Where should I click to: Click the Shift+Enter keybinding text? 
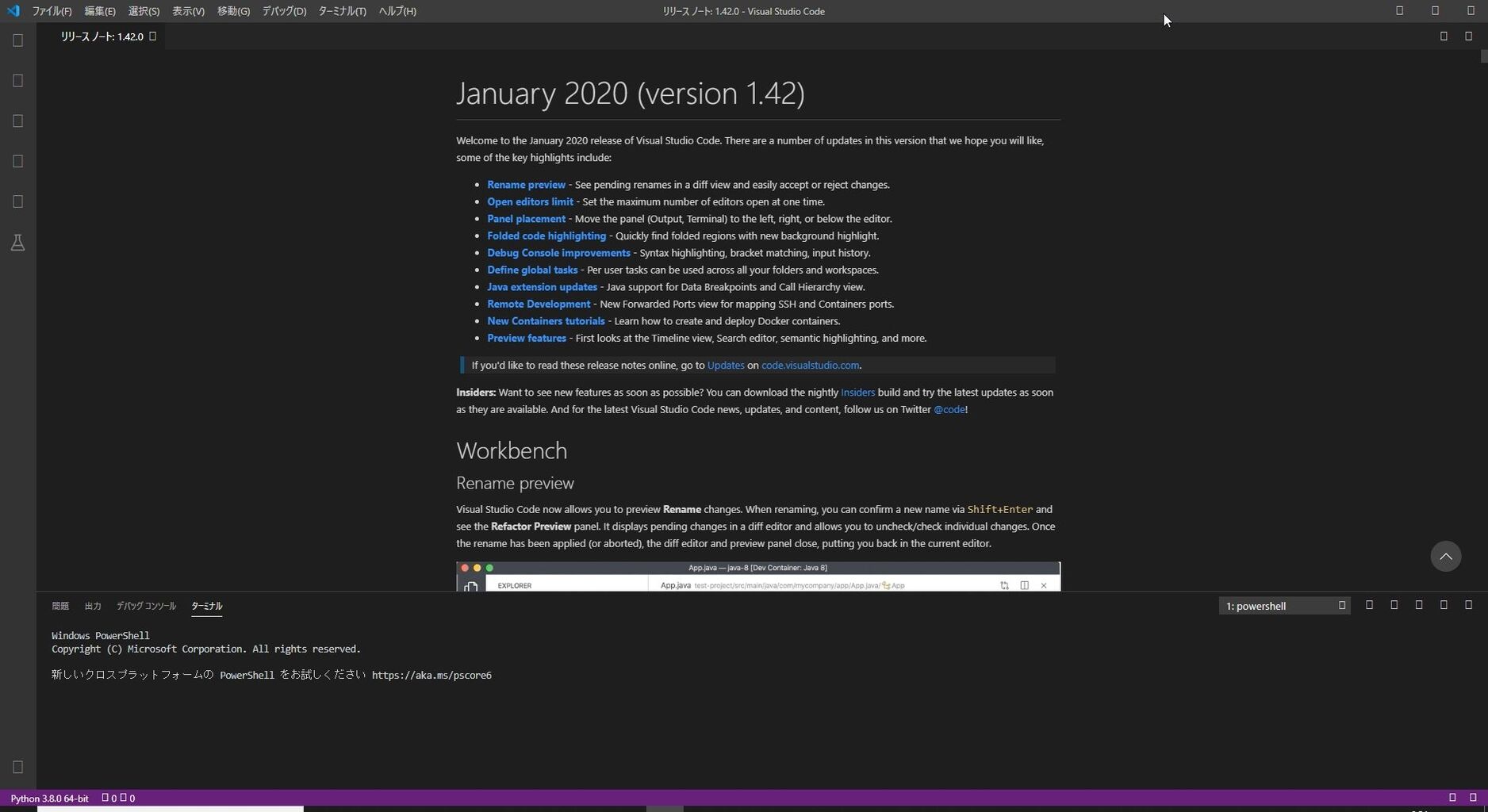999,510
